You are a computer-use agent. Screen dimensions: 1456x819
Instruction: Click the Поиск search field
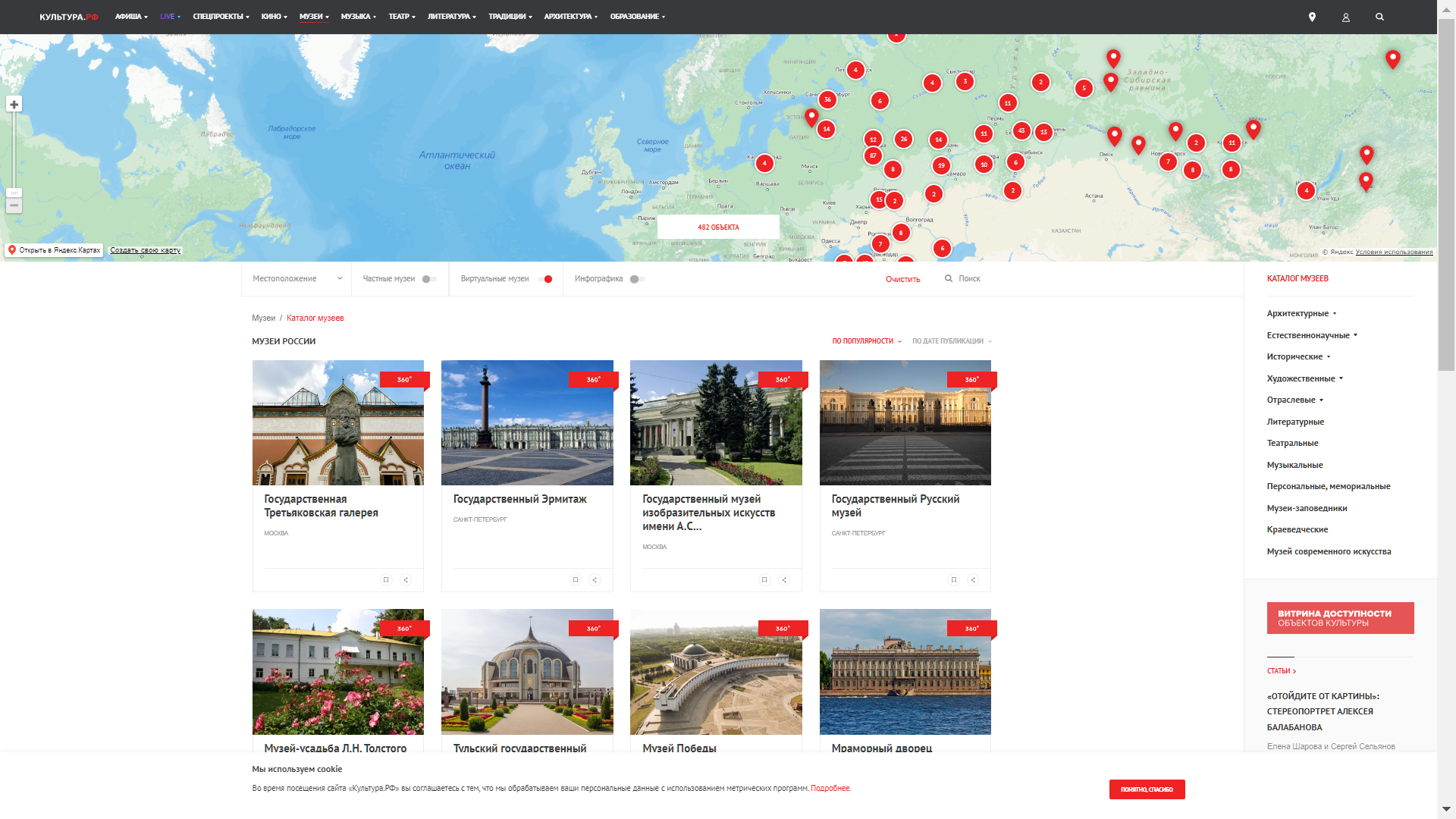tap(969, 279)
